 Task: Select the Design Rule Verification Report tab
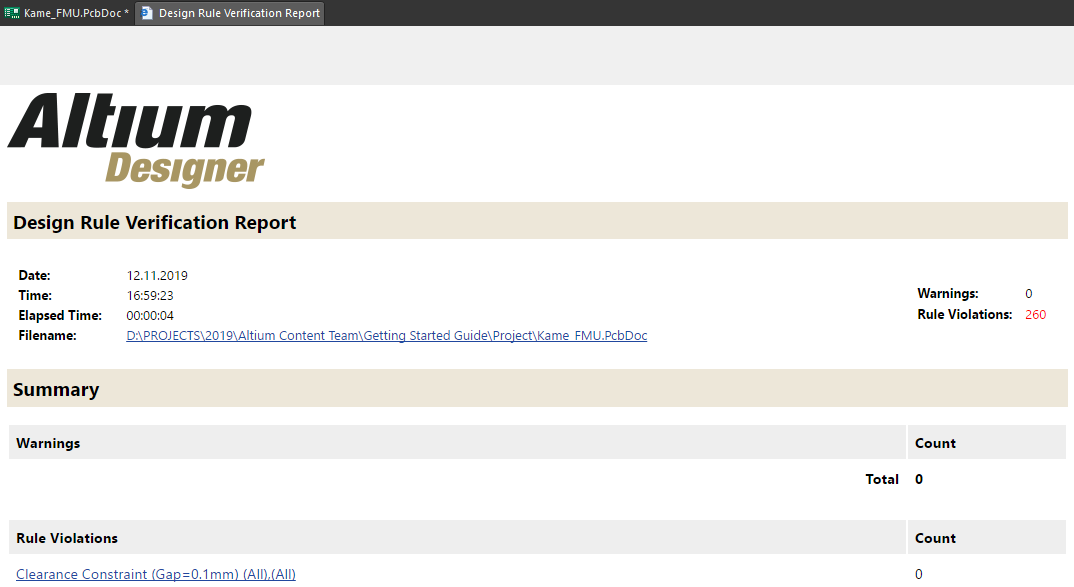click(x=240, y=13)
